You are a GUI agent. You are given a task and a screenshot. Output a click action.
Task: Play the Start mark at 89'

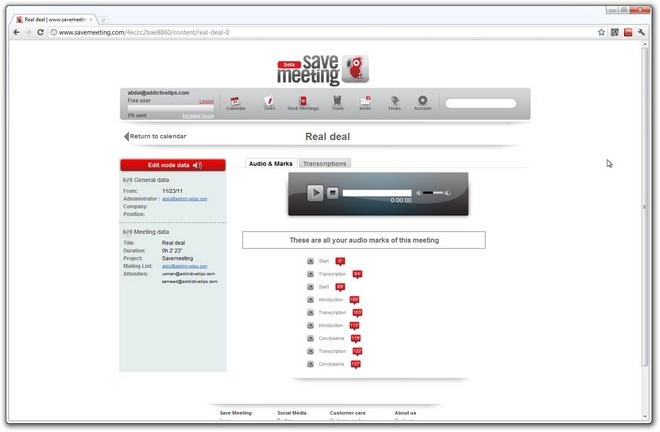point(310,287)
